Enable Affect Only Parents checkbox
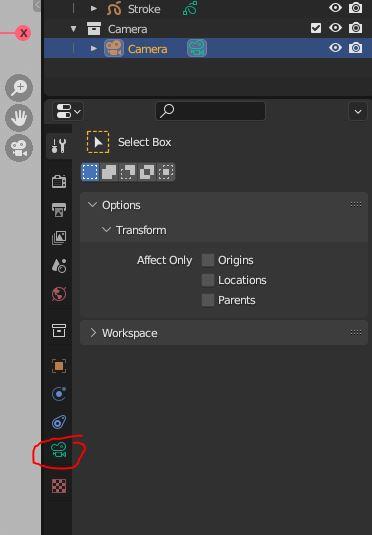 tap(208, 300)
